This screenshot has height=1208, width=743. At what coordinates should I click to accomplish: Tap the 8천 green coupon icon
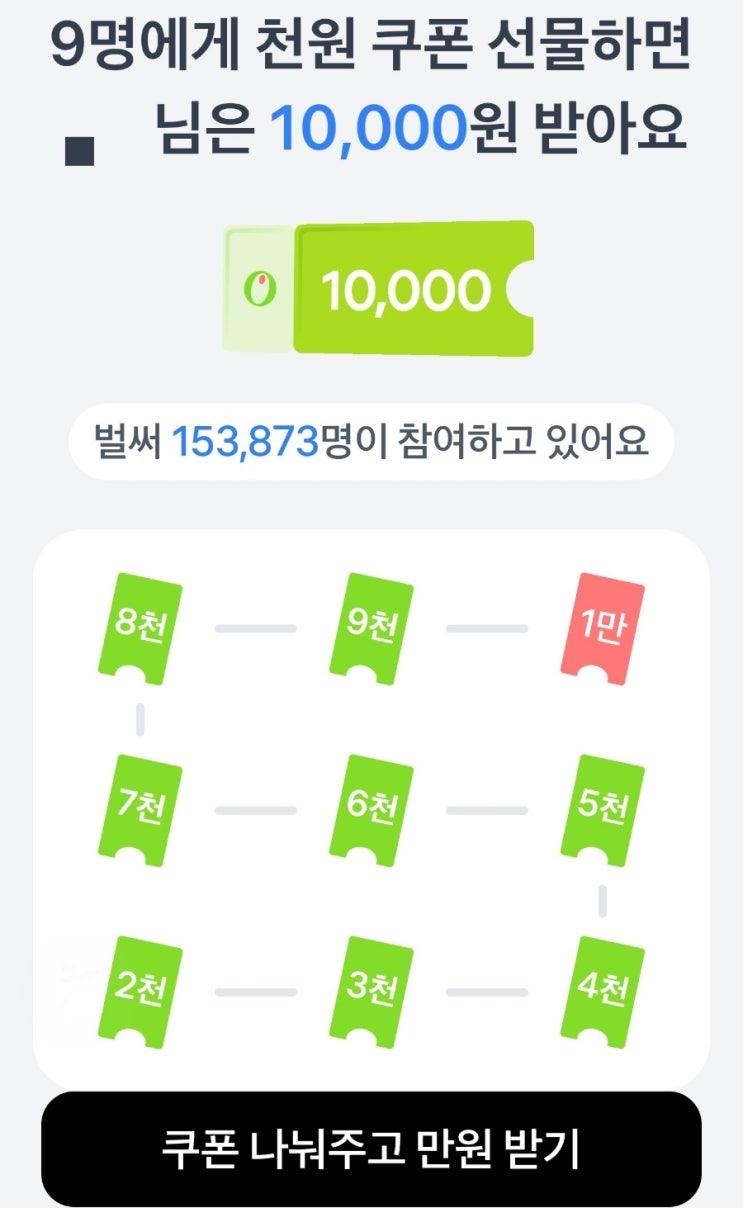(x=140, y=628)
